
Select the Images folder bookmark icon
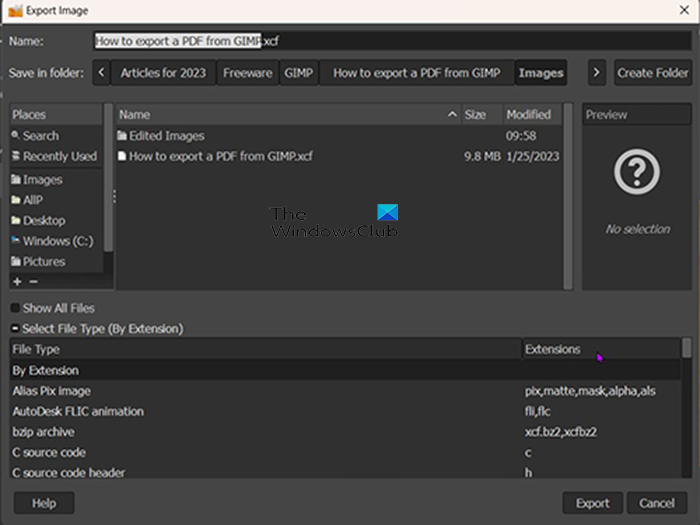click(16, 180)
